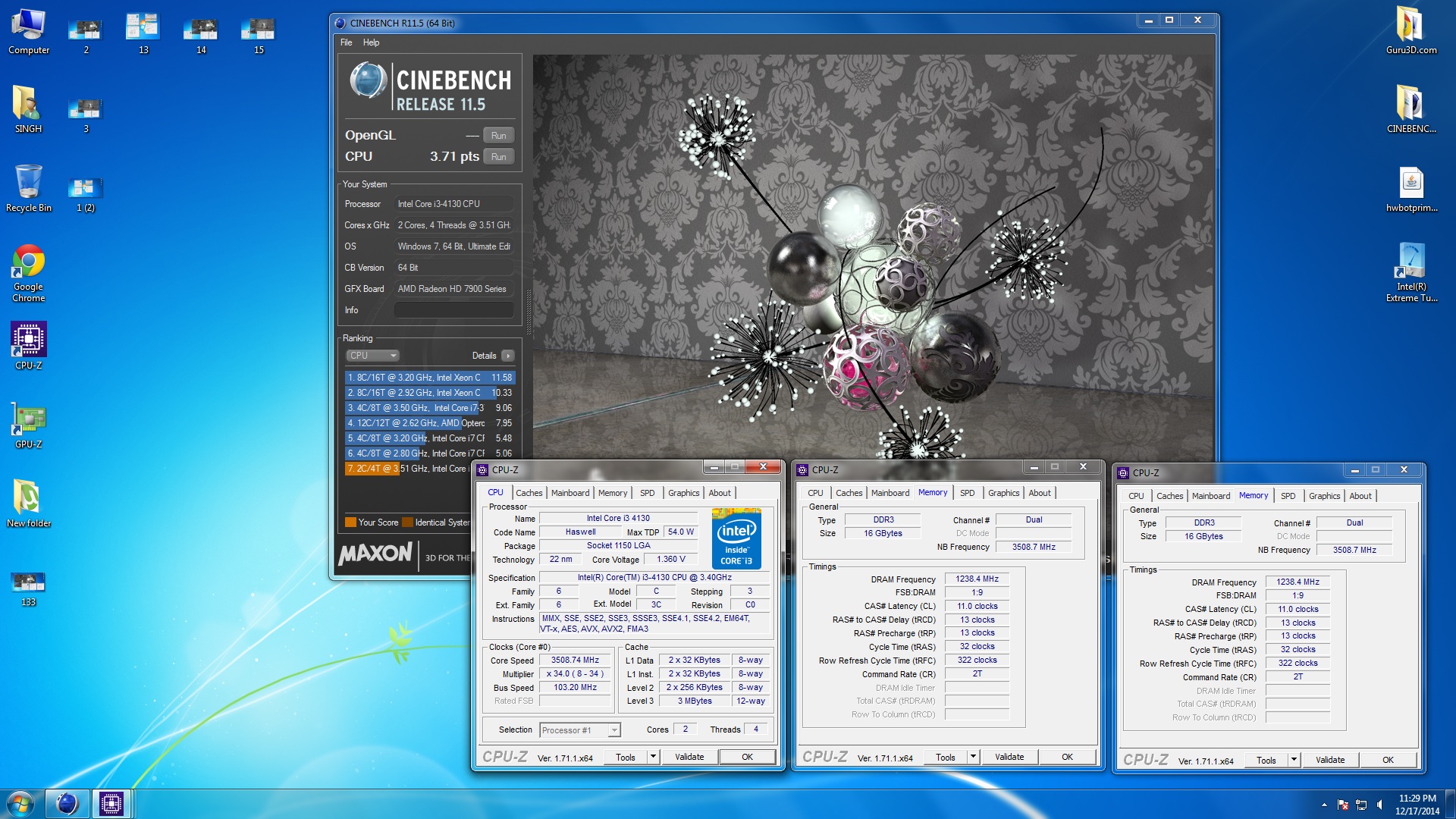Switch to Memory tab in first CPU-Z window
This screenshot has width=1456, height=819.
pos(612,493)
